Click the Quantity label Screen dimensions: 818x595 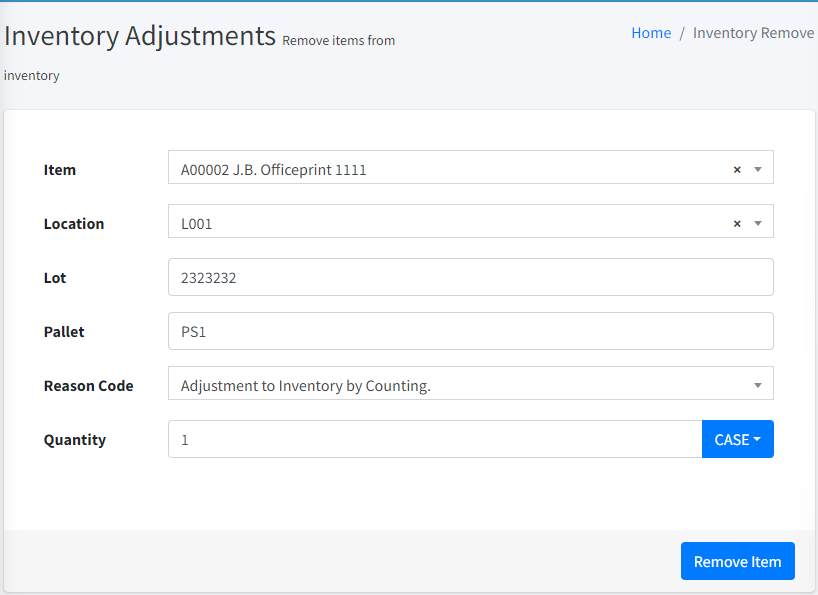pos(75,440)
